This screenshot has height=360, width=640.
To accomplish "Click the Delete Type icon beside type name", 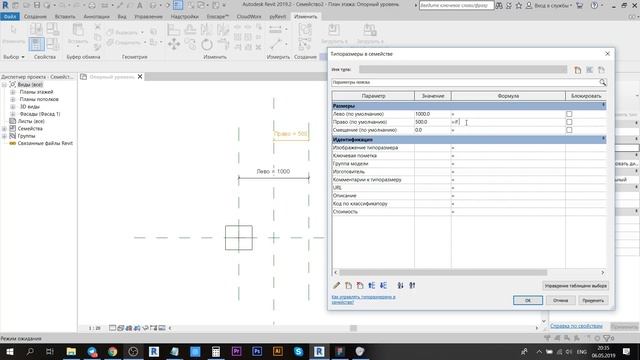I will [x=601, y=70].
